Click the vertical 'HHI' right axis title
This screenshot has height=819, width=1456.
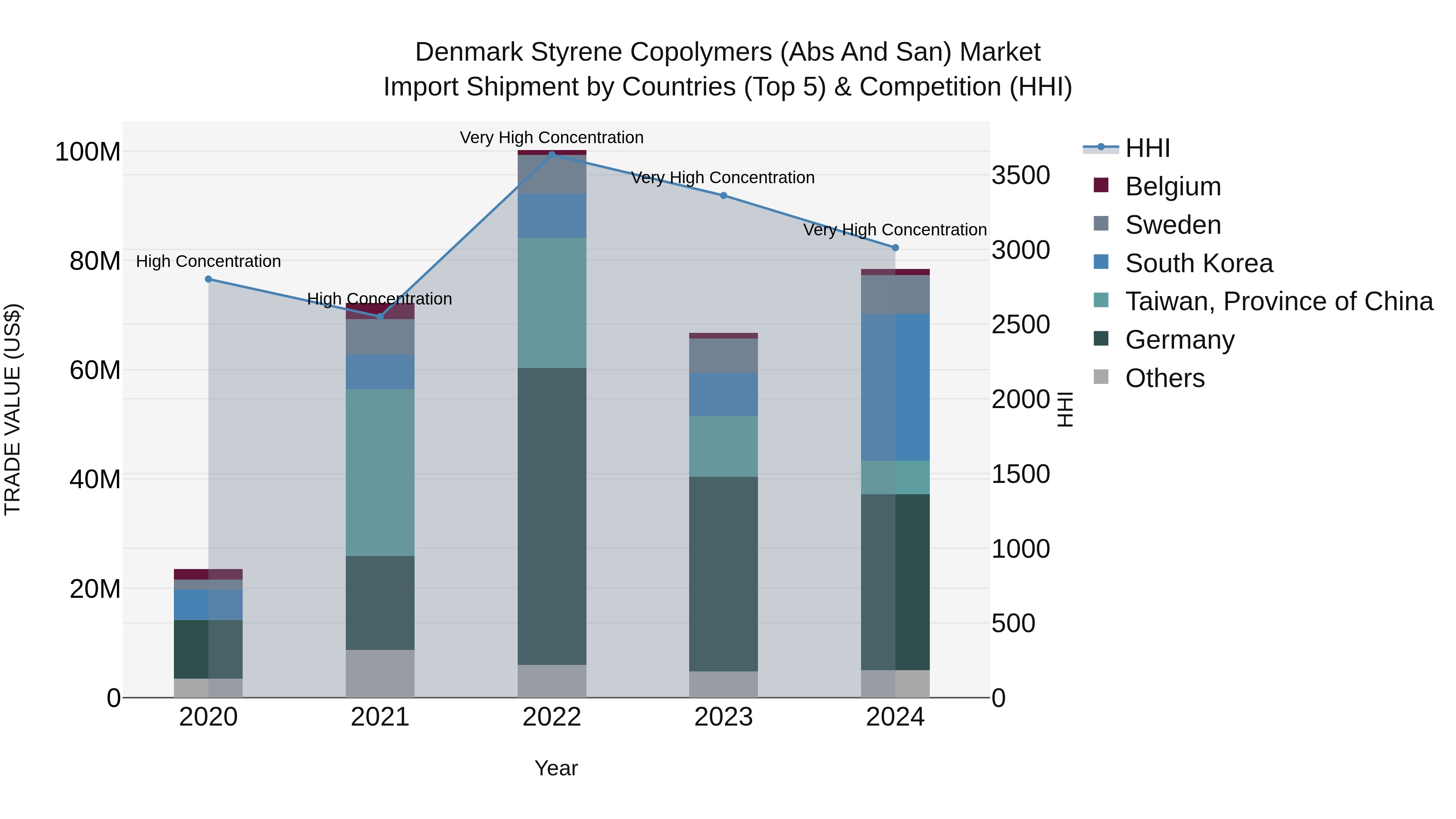[1065, 409]
